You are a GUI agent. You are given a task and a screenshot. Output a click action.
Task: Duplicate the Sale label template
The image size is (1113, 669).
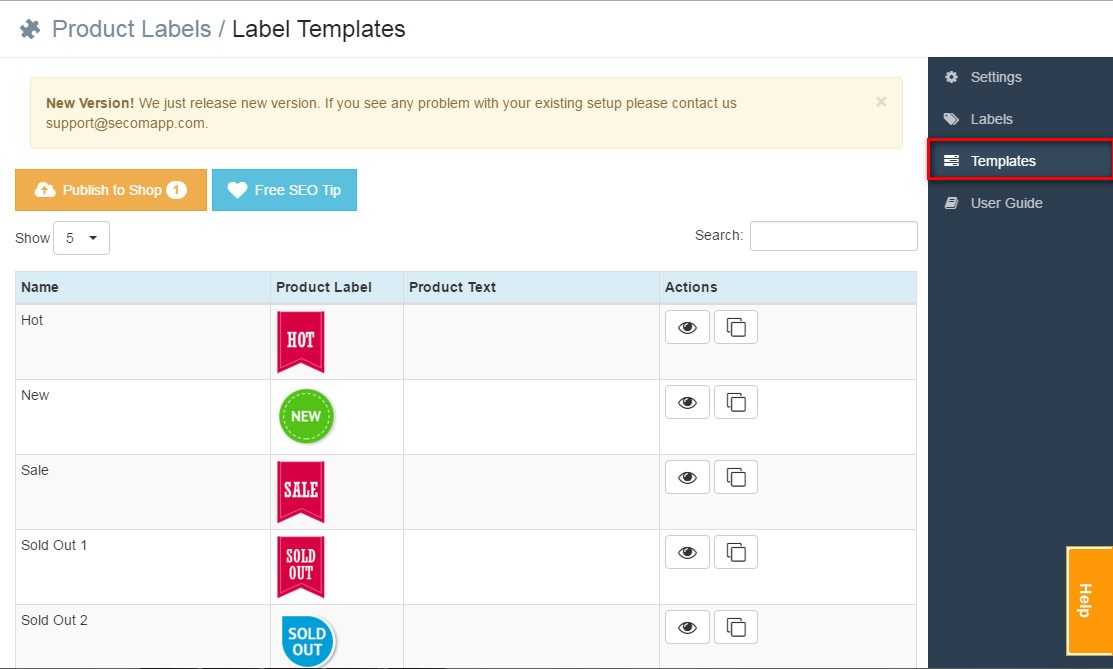click(736, 477)
